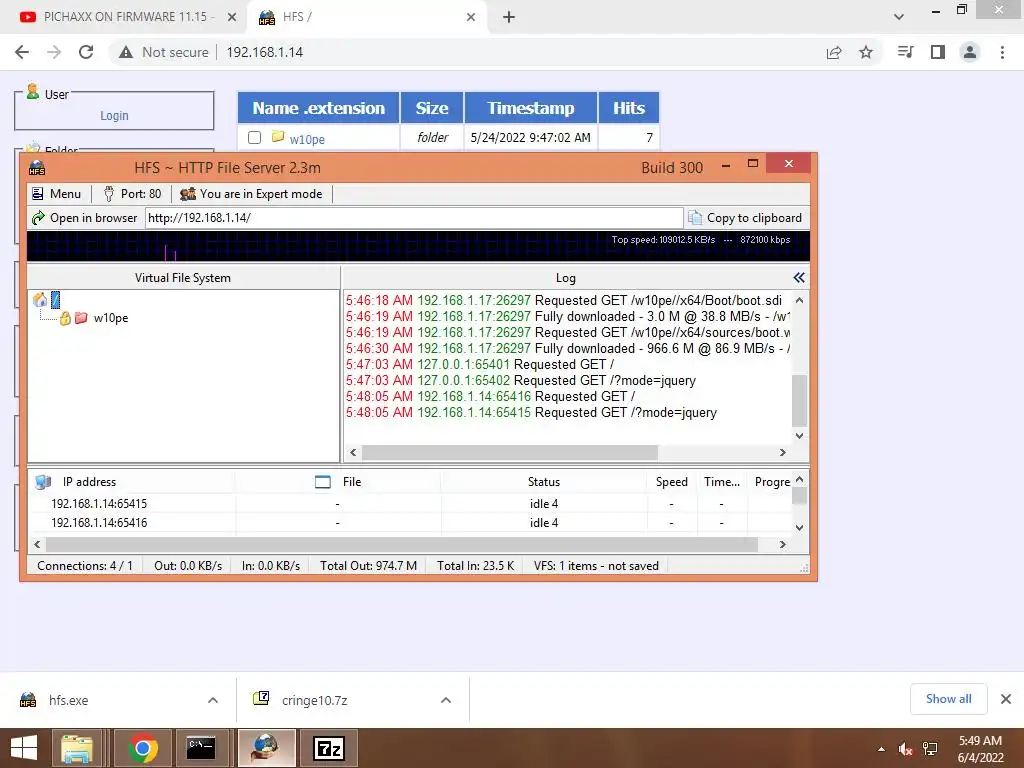Click the IP address column header

[89, 482]
